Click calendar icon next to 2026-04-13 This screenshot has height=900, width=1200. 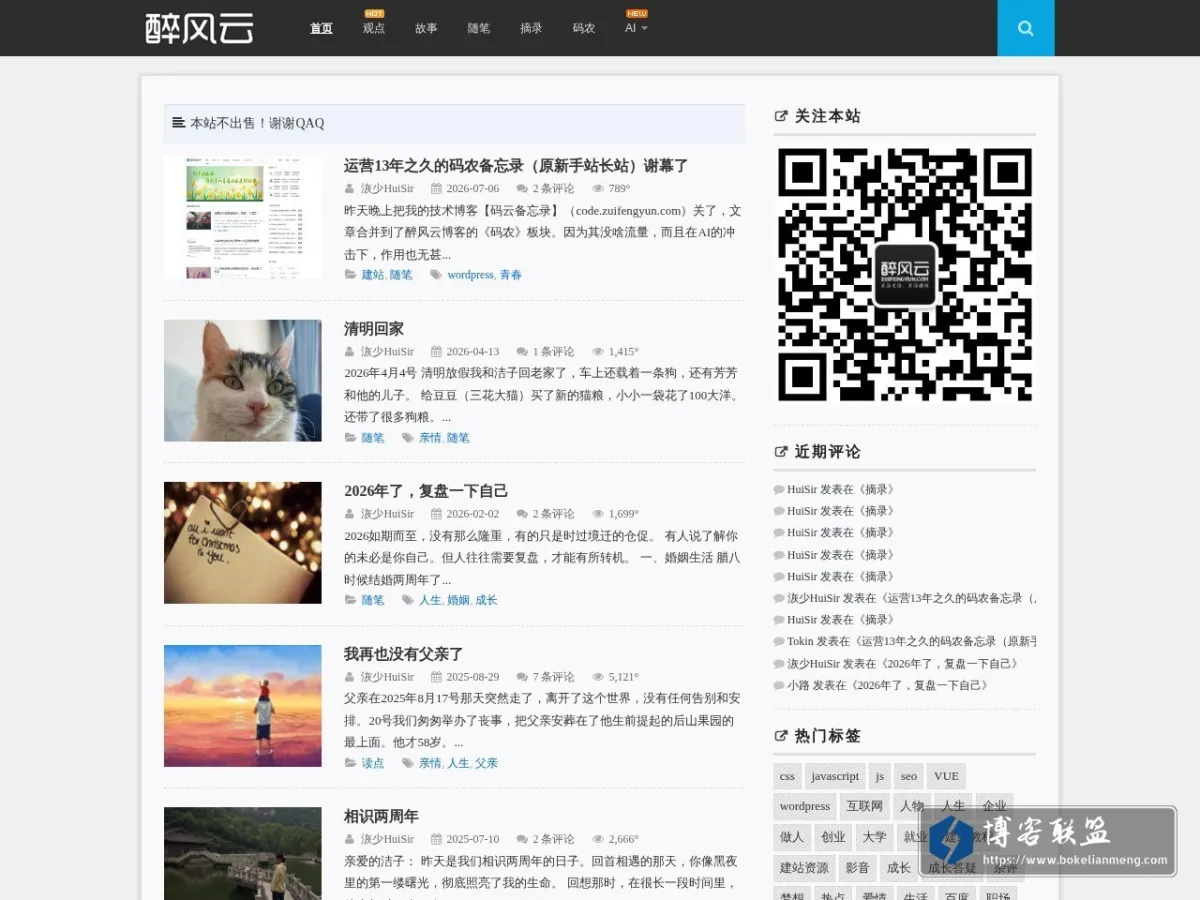[x=436, y=352]
